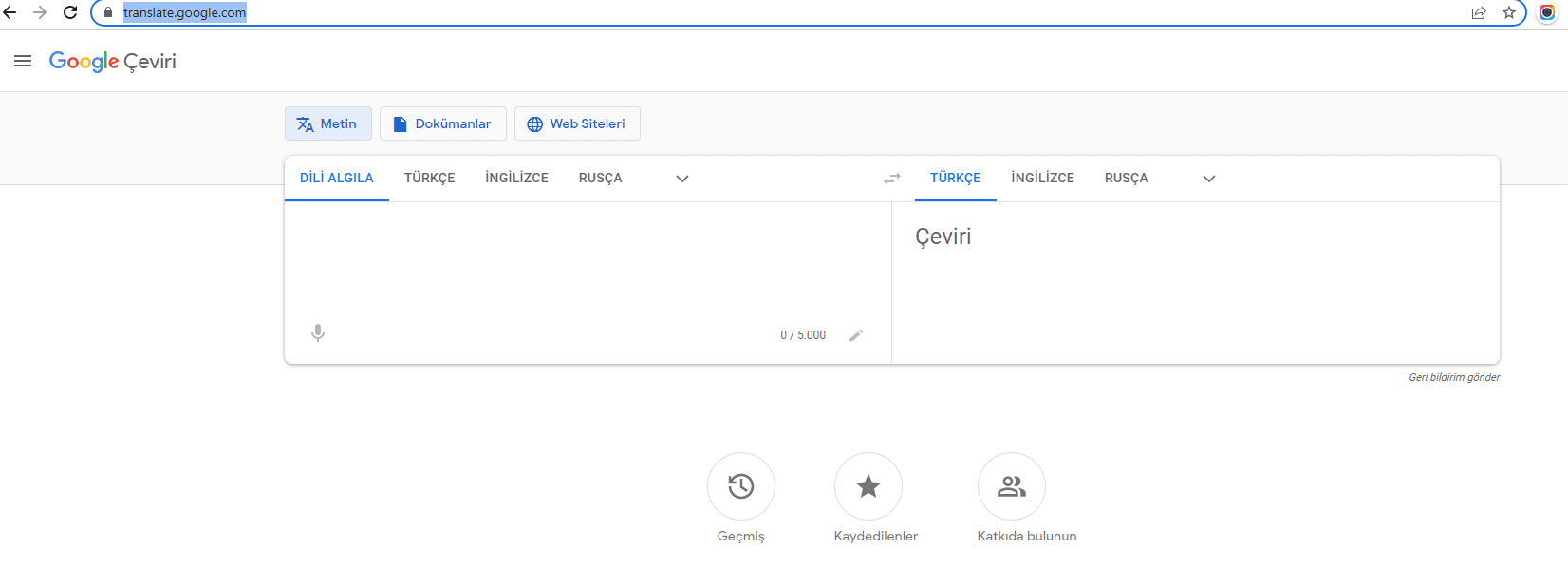Bookmark page with star icon

click(1509, 12)
